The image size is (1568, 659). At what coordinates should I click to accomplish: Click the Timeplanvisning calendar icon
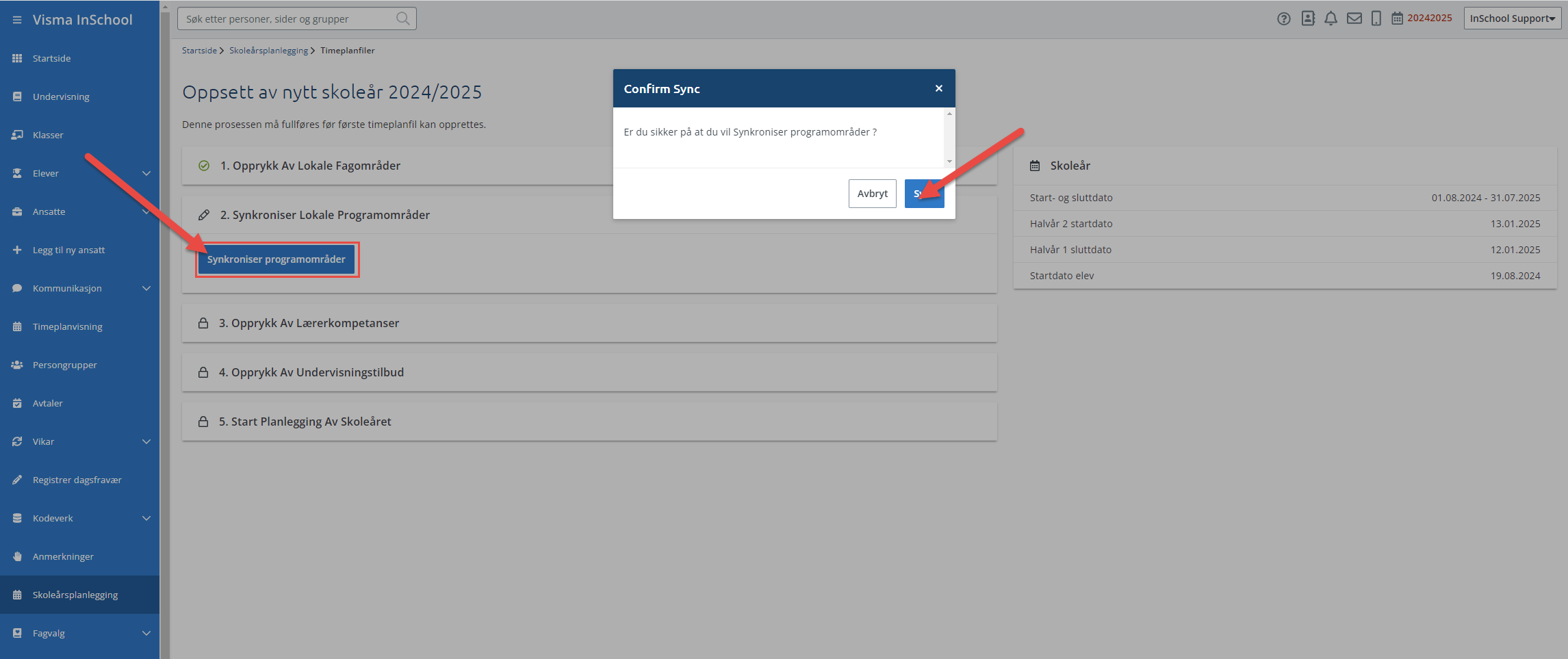click(17, 326)
